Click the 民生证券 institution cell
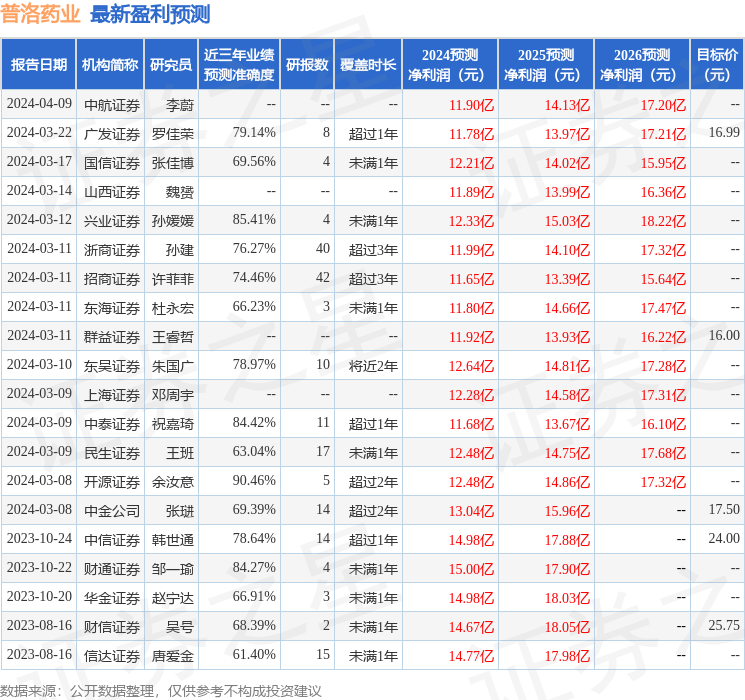745x700 pixels. click(x=112, y=453)
